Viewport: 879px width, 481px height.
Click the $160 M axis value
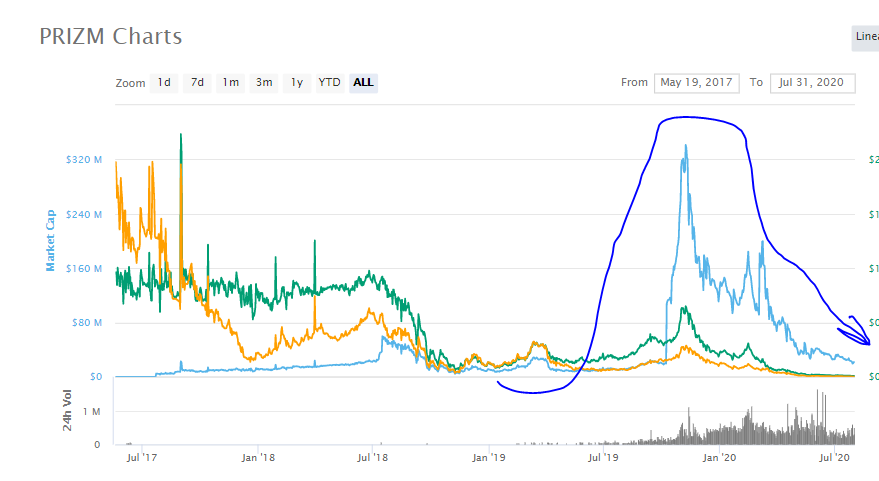84,269
